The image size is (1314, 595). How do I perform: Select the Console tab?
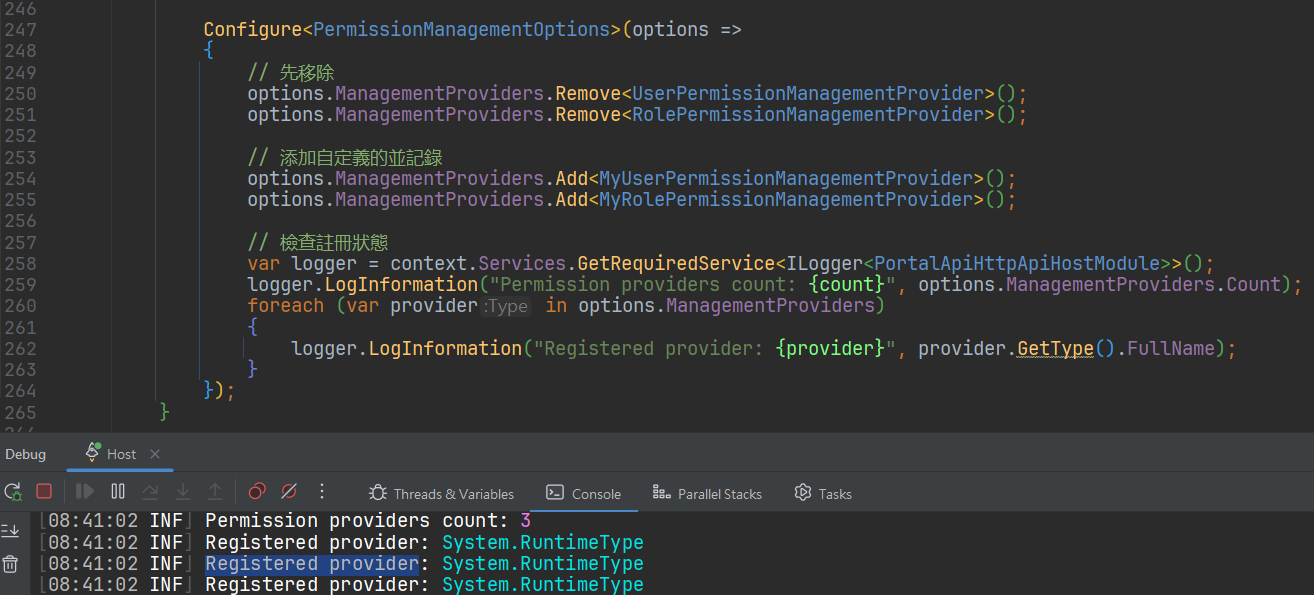click(583, 494)
